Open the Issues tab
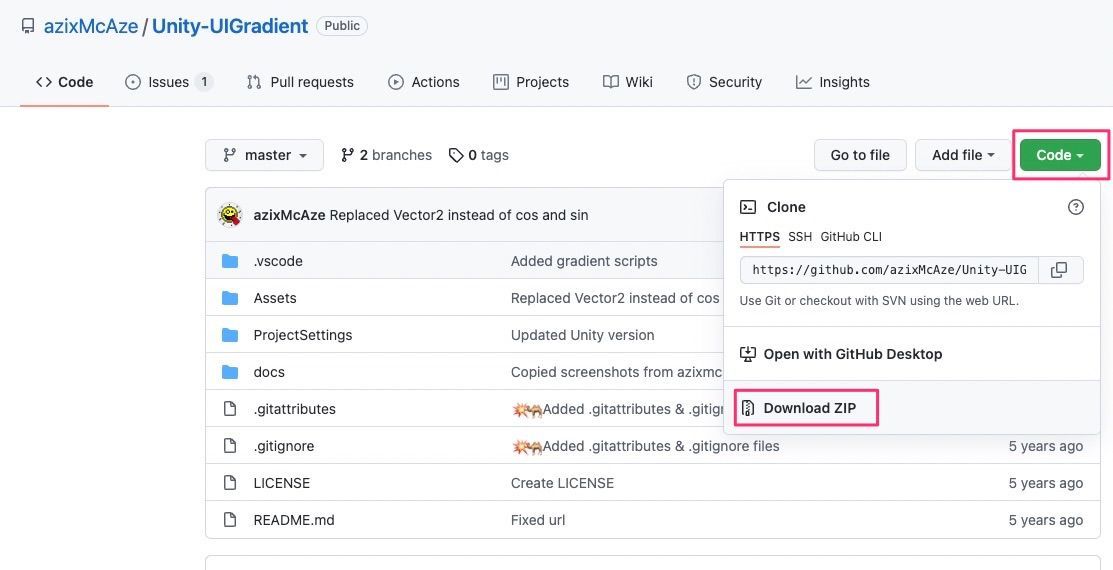 tap(168, 82)
